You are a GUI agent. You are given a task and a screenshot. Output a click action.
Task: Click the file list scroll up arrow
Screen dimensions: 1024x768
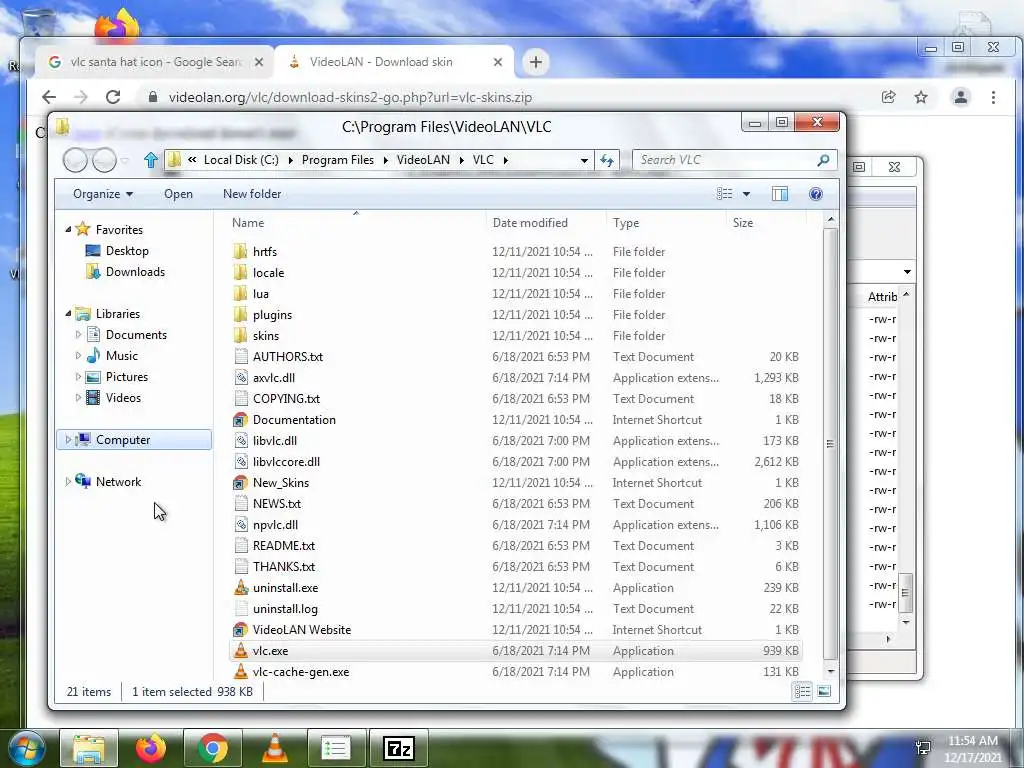pos(831,220)
